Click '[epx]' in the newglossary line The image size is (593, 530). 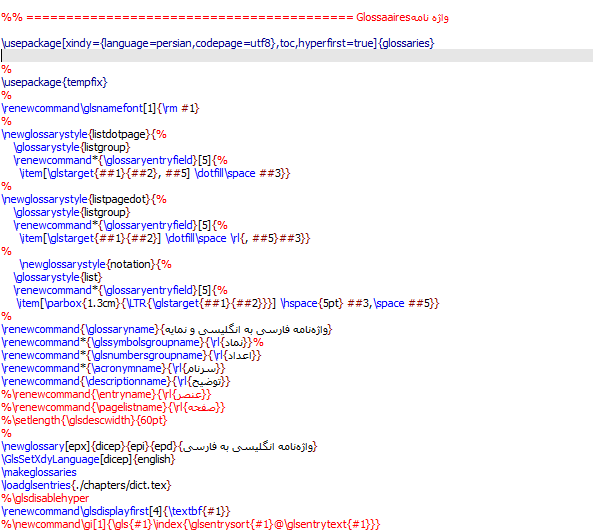click(78, 446)
